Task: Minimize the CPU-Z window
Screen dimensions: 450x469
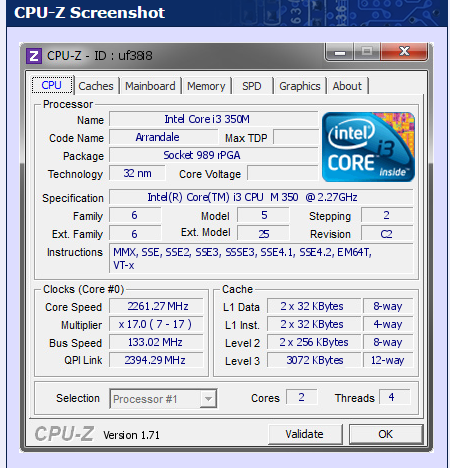Action: click(x=340, y=52)
